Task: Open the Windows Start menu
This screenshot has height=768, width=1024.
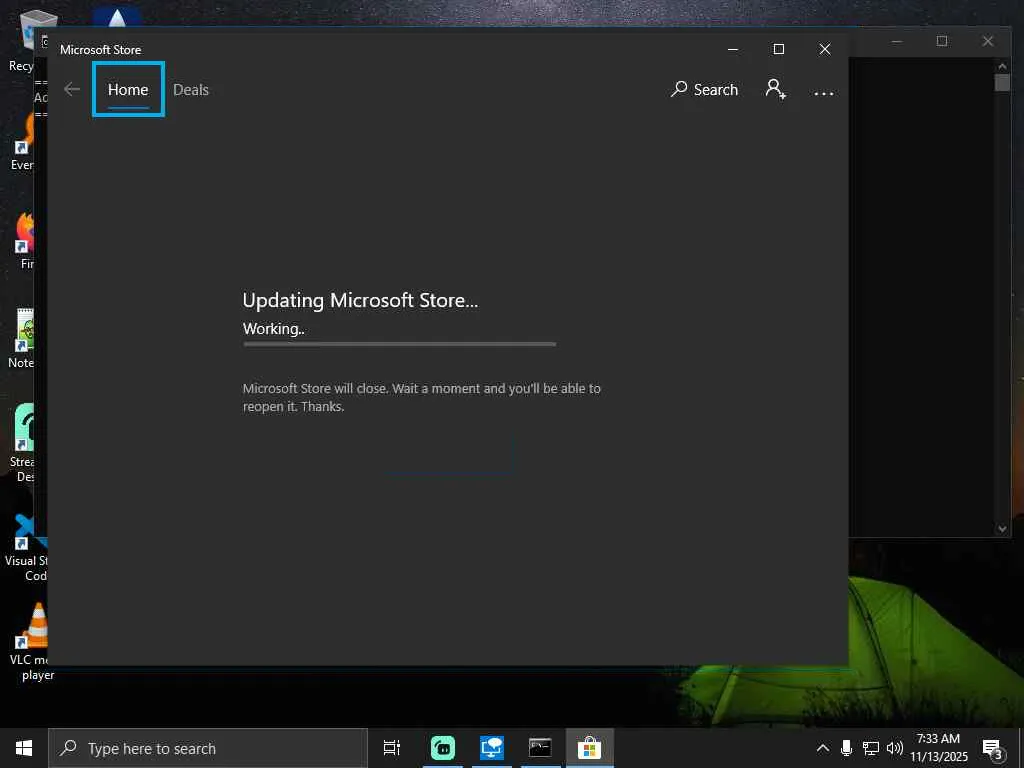Action: tap(24, 748)
